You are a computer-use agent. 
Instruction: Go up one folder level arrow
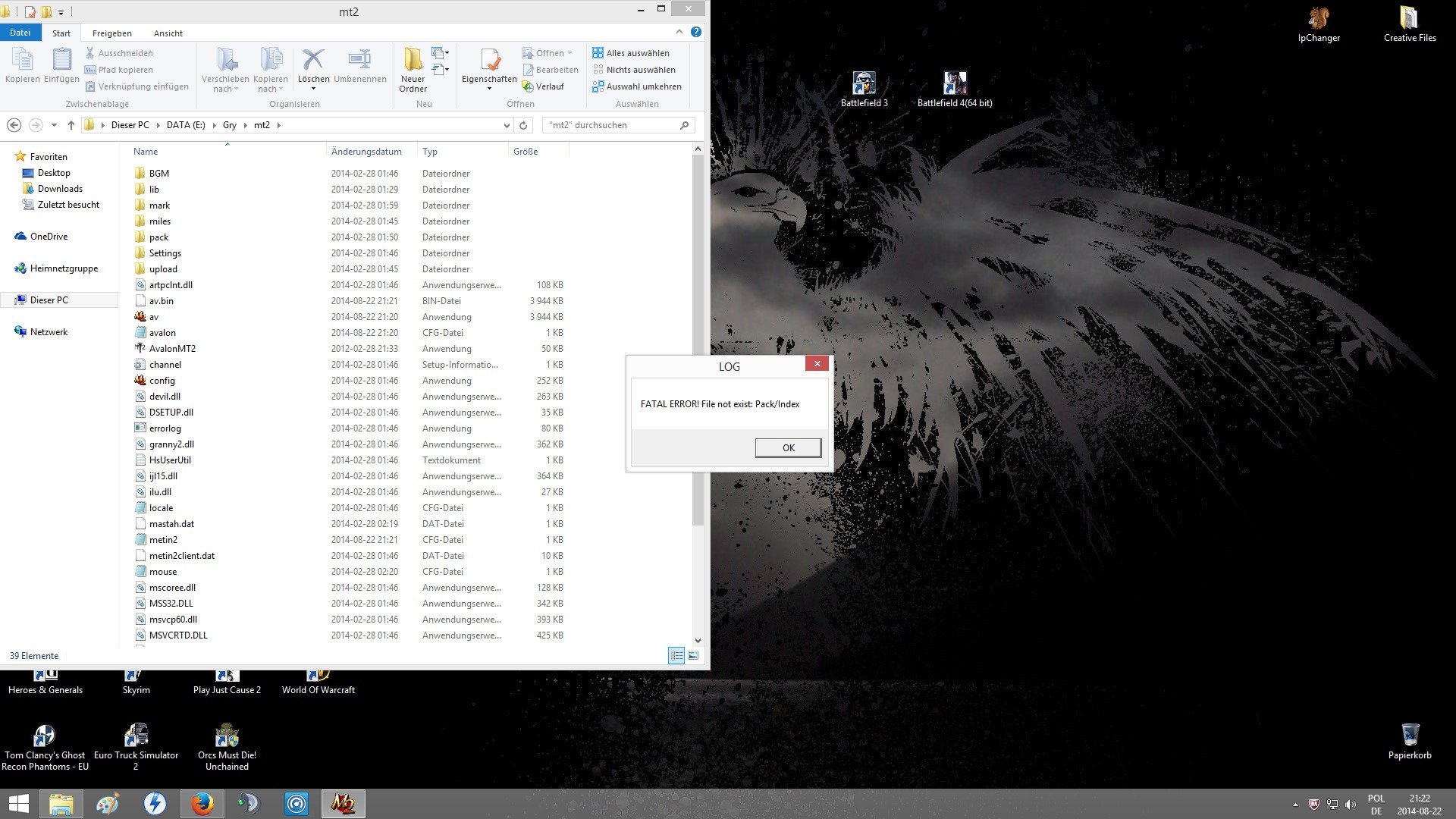[71, 125]
